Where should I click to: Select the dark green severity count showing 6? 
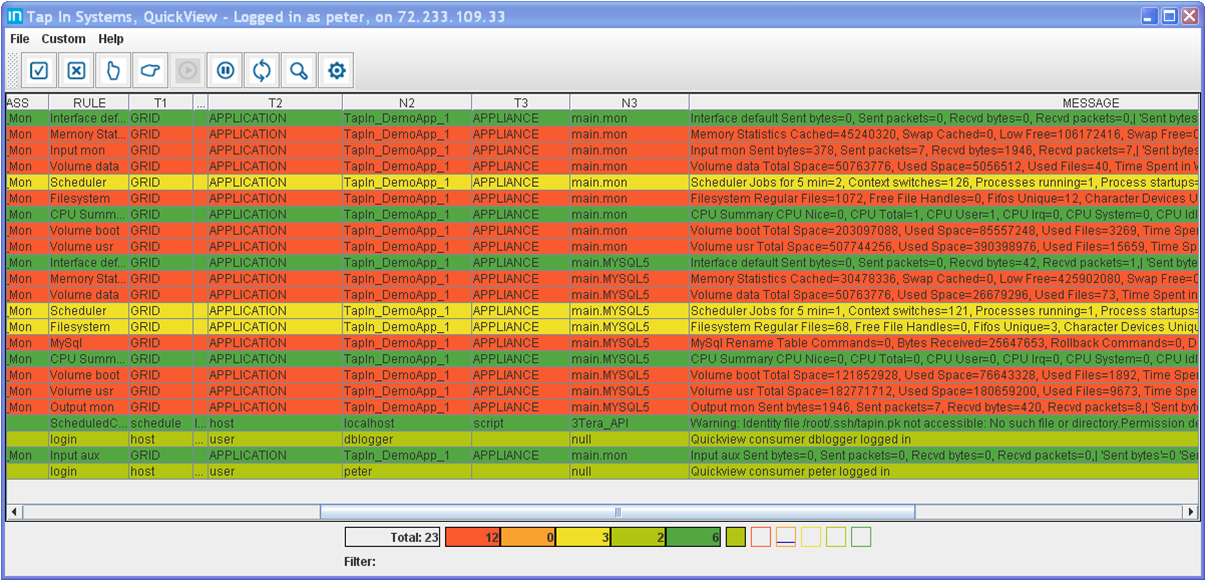(694, 537)
